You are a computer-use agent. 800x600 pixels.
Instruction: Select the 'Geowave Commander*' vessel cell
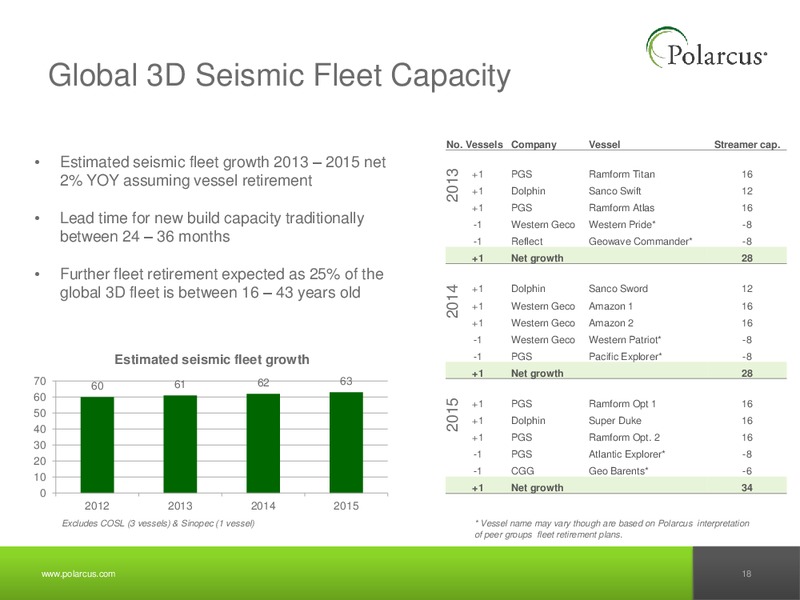(640, 241)
